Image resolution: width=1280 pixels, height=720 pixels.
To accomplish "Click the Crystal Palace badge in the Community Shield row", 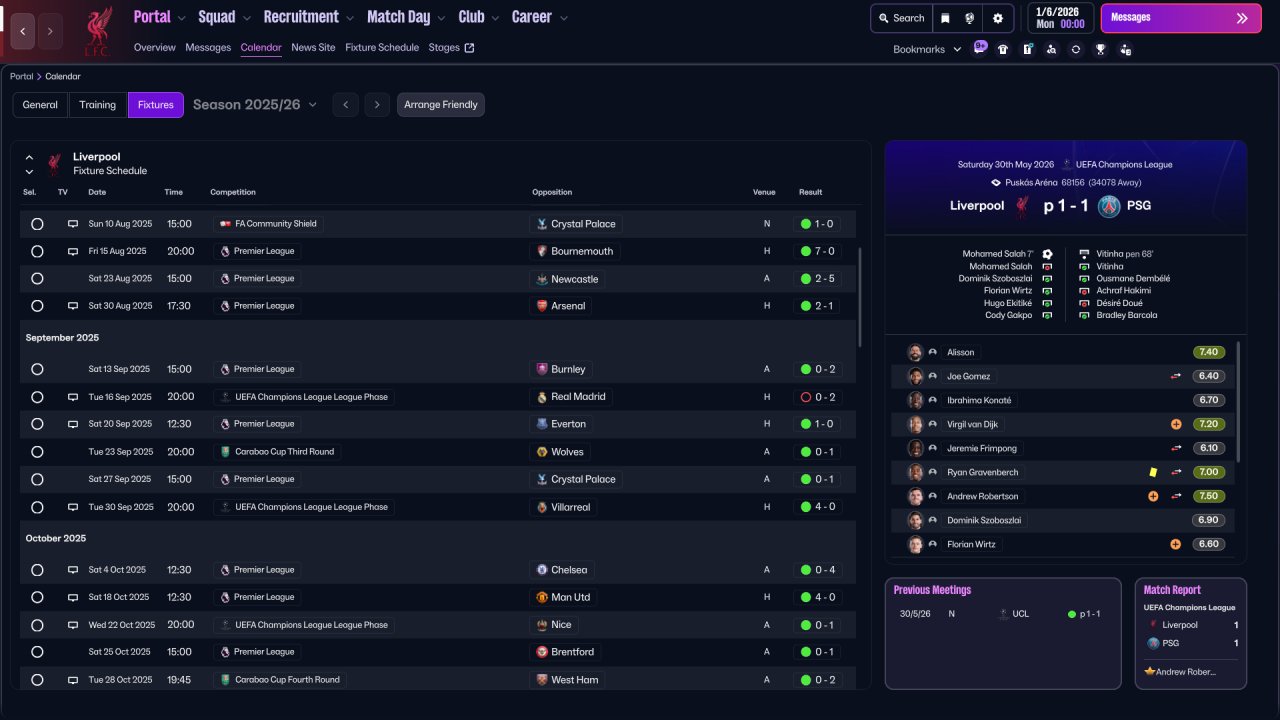I will 542,224.
